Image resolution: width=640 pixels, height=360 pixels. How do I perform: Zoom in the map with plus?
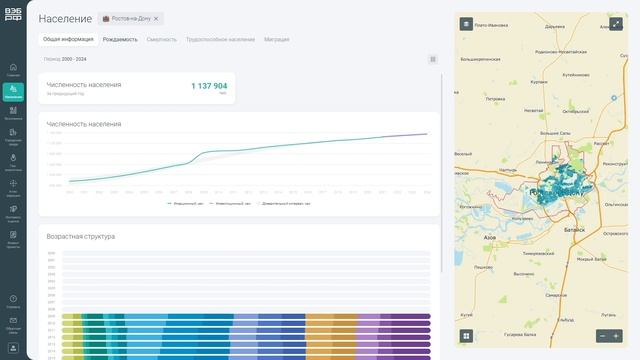[616, 336]
